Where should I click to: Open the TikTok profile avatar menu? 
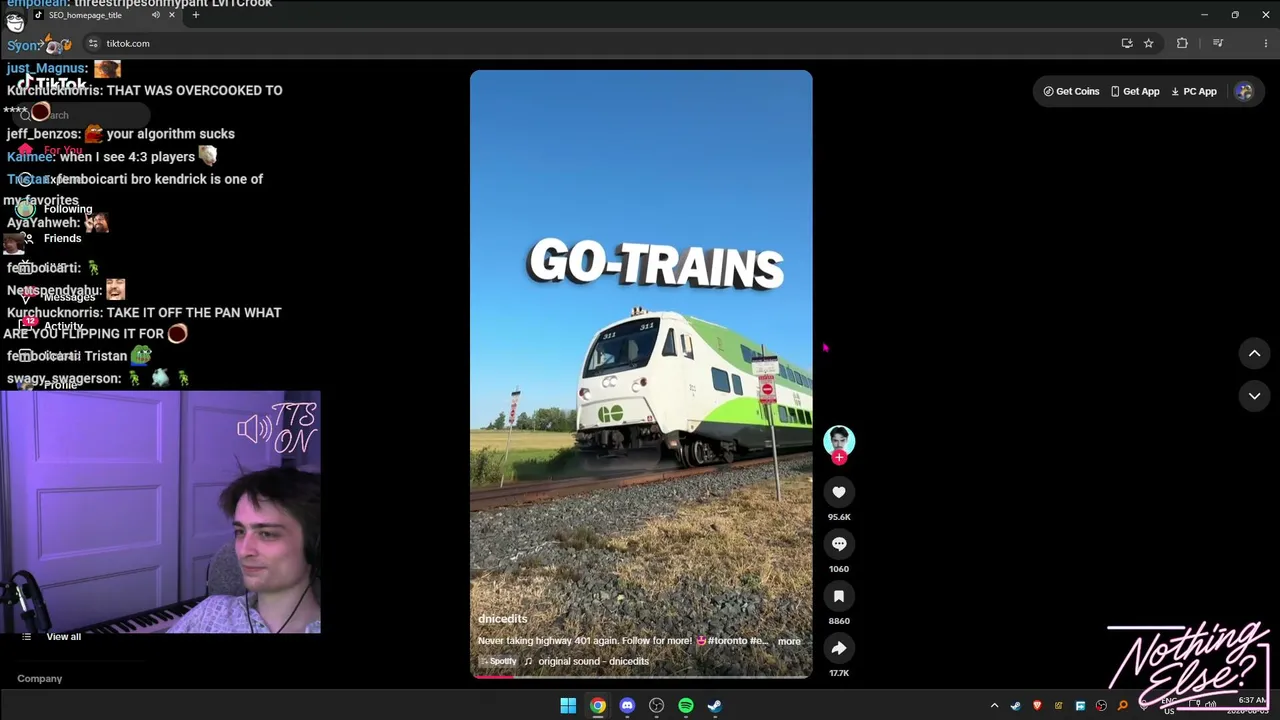[x=1244, y=91]
